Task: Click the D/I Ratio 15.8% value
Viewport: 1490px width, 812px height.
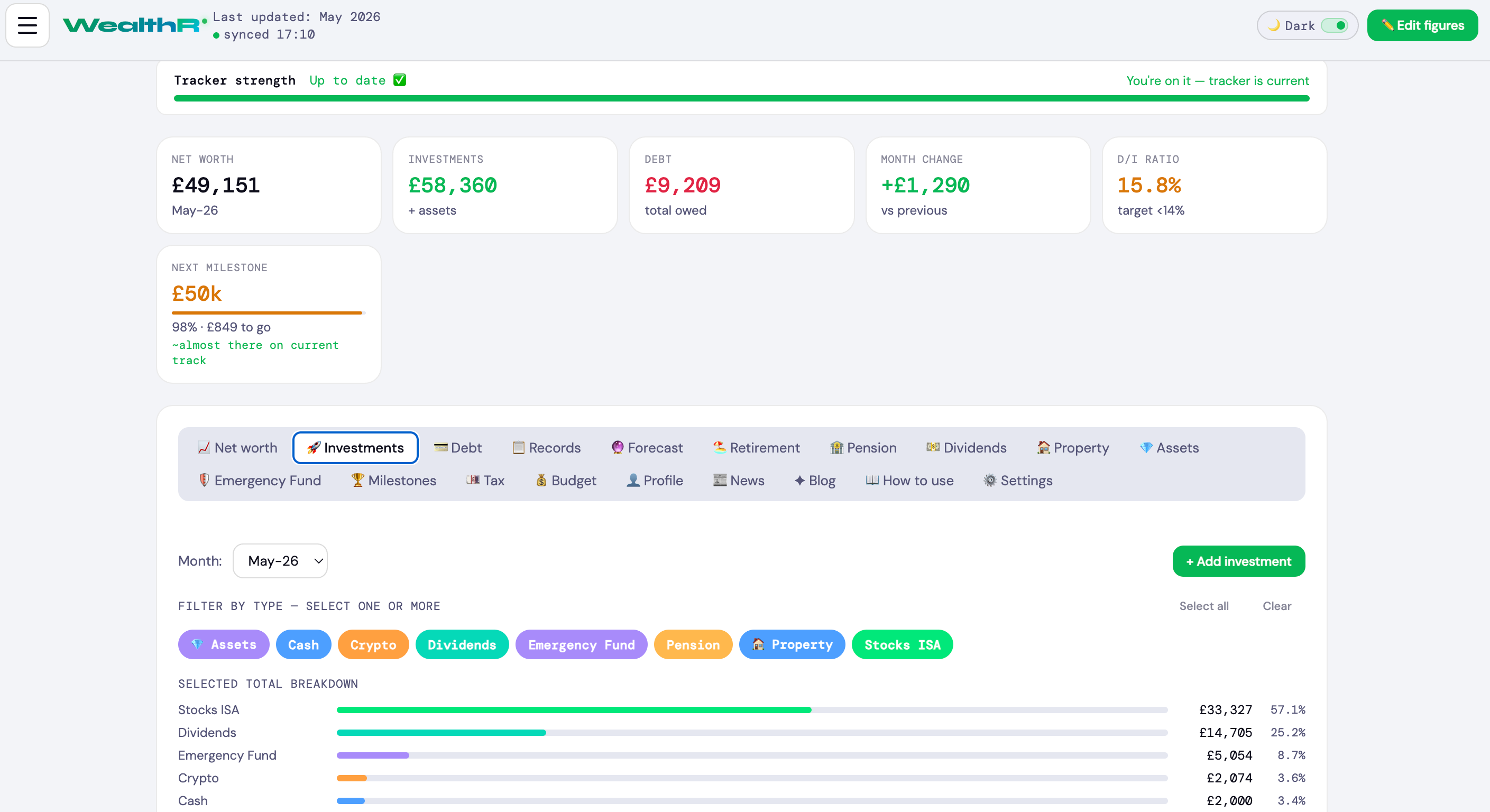Action: coord(1149,185)
